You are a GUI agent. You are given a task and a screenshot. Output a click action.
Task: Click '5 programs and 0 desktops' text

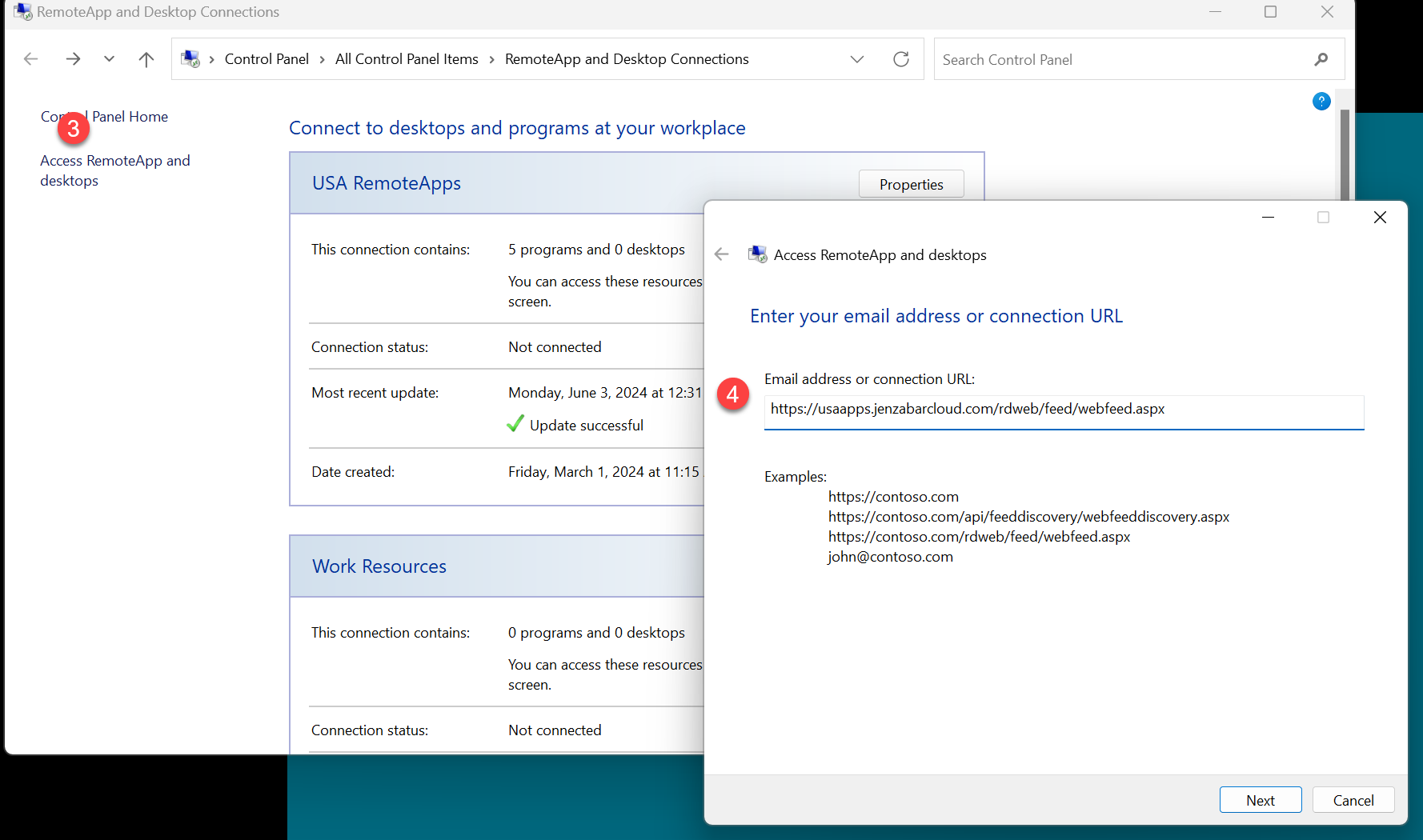596,250
